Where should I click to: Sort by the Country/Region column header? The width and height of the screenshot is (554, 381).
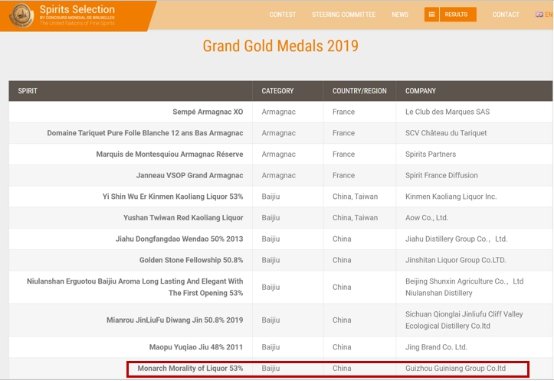[359, 91]
